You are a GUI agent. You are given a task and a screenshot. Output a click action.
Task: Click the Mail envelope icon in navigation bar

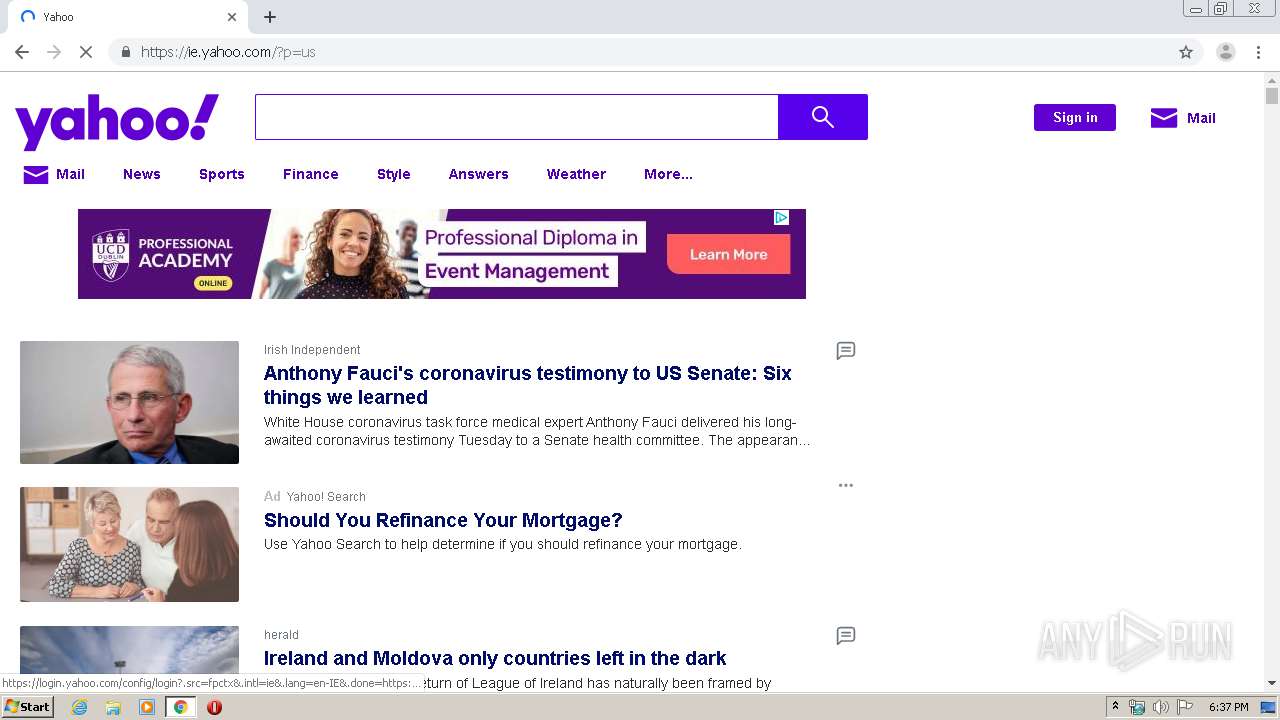(36, 175)
